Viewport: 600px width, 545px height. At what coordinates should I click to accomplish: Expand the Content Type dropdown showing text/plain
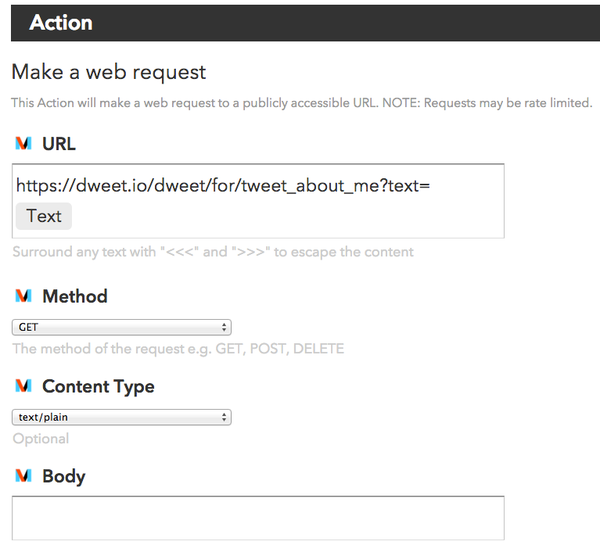[x=121, y=417]
